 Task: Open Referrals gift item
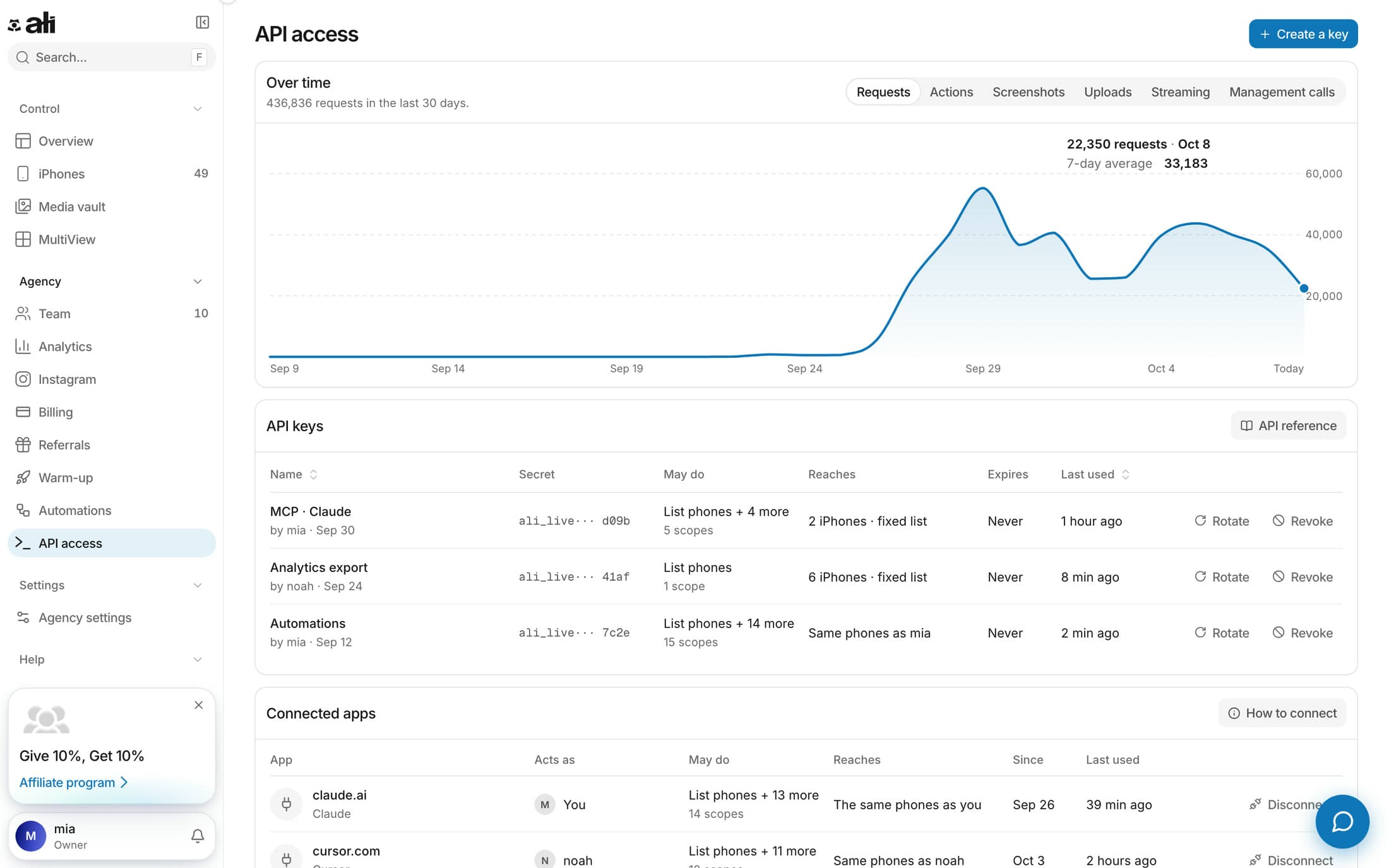(112, 445)
